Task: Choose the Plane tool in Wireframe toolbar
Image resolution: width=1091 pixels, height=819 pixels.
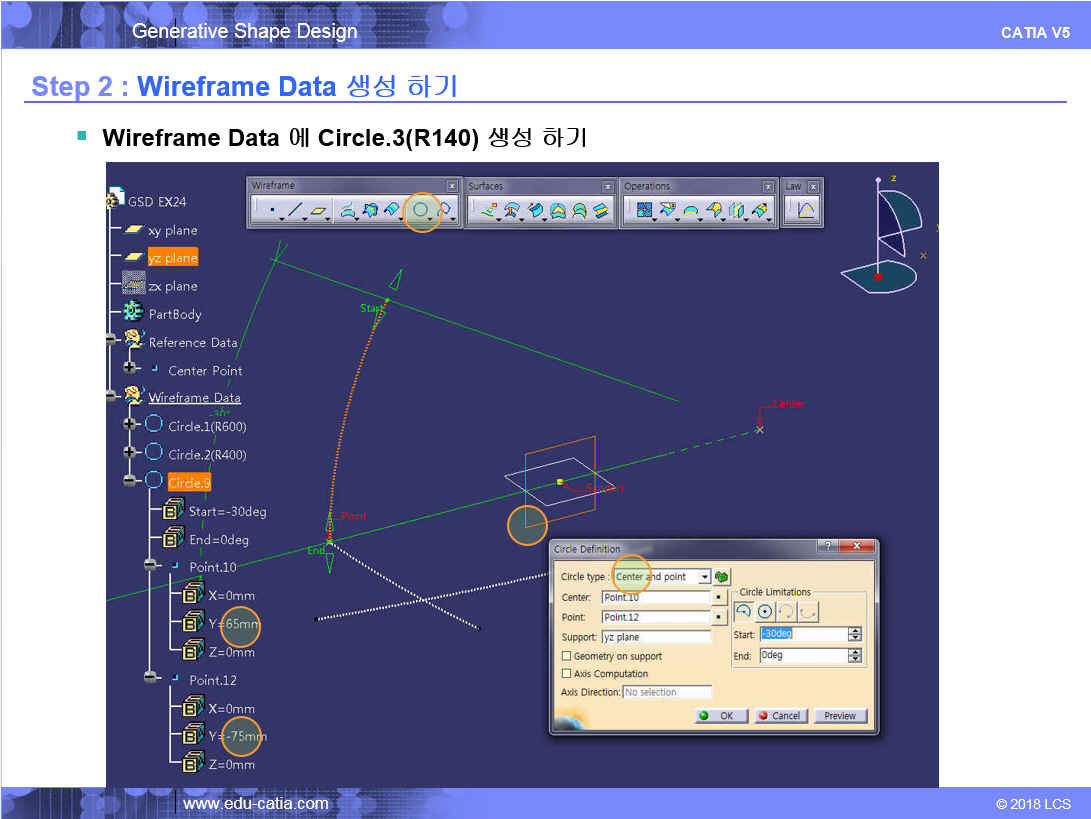Action: click(x=319, y=211)
